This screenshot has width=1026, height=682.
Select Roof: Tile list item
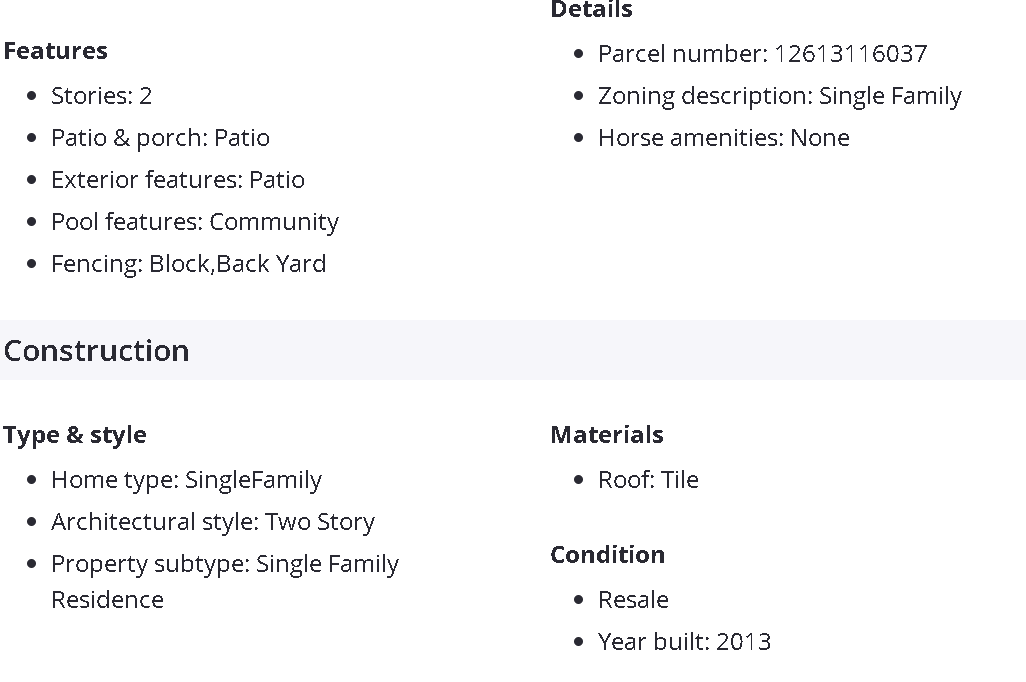tap(648, 480)
